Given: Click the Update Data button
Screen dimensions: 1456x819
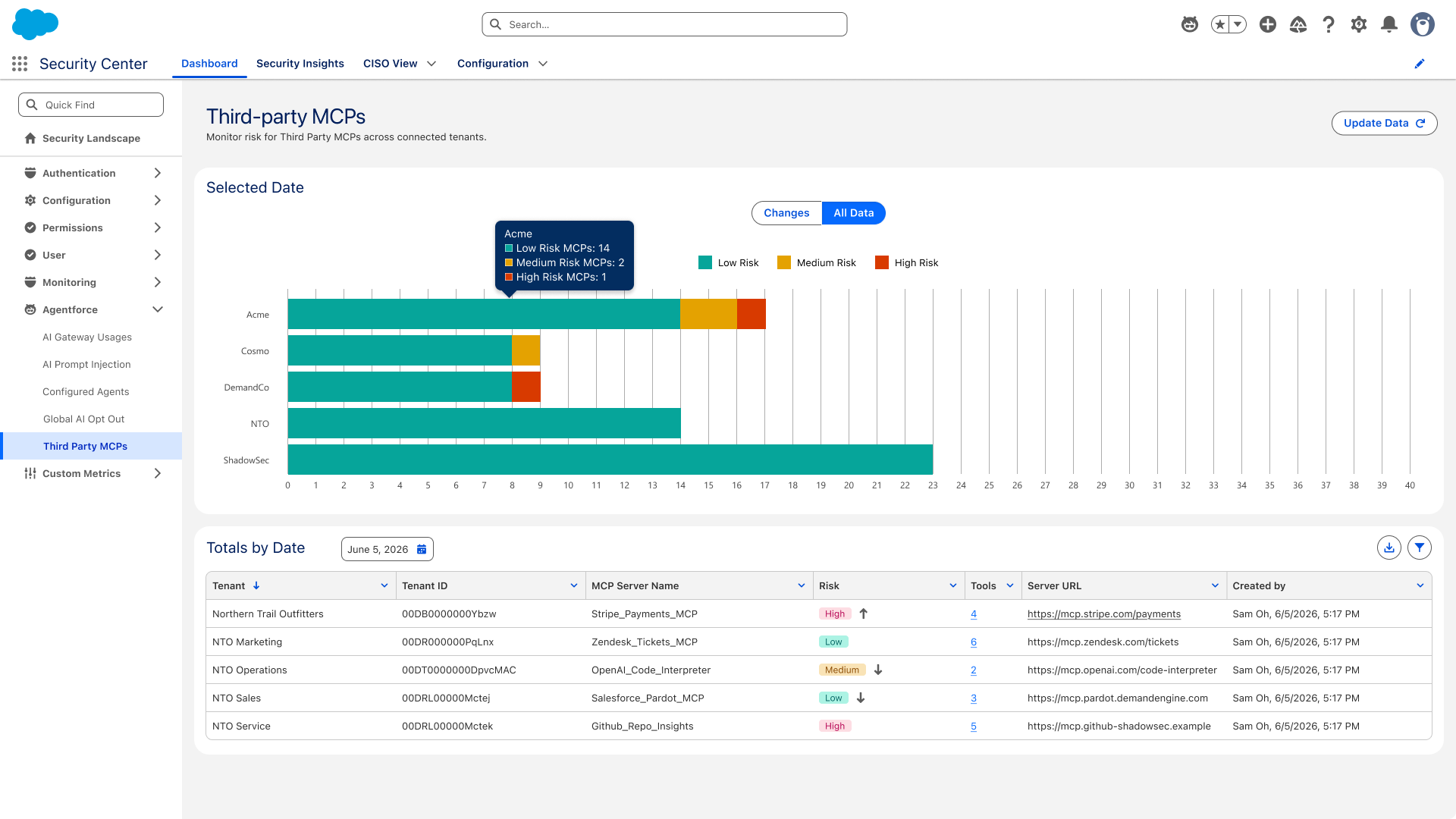Looking at the screenshot, I should point(1384,123).
